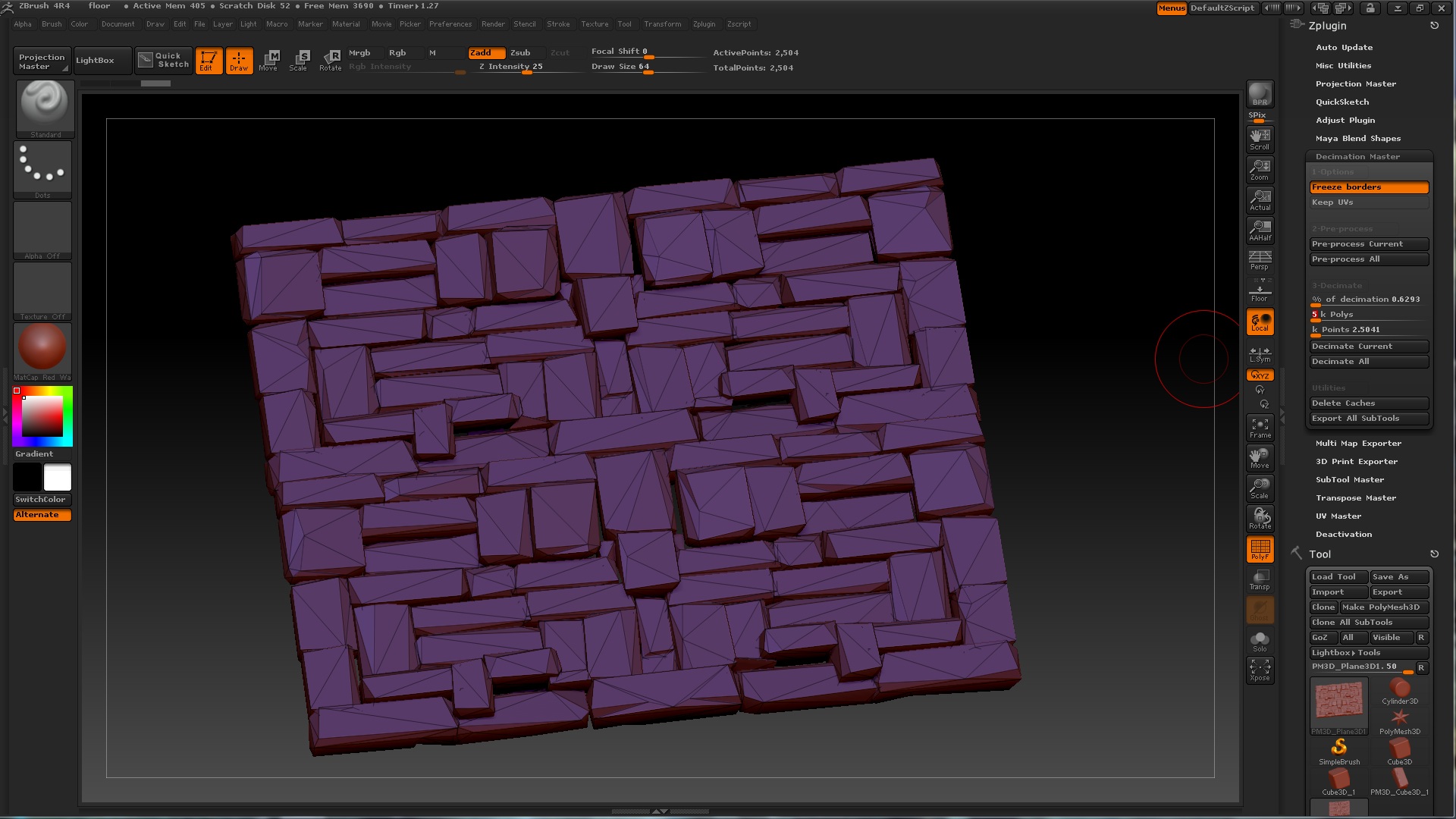Image resolution: width=1456 pixels, height=819 pixels.
Task: Activate the Xpose icon
Action: (1260, 670)
